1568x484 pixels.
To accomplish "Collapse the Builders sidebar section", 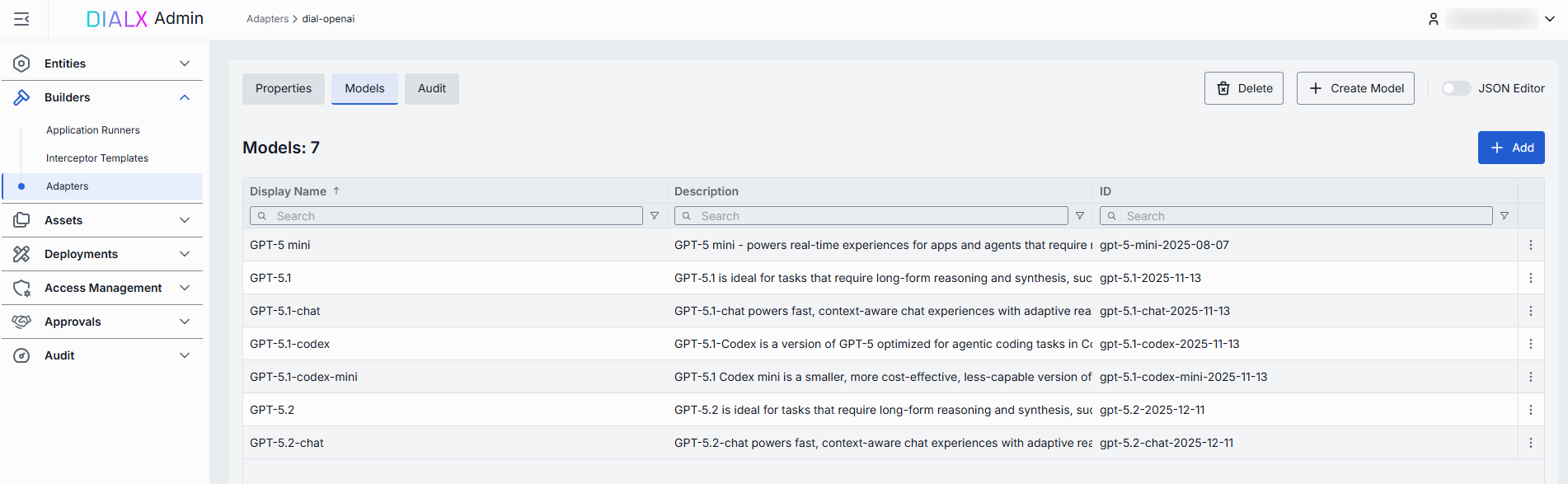I will [x=185, y=97].
